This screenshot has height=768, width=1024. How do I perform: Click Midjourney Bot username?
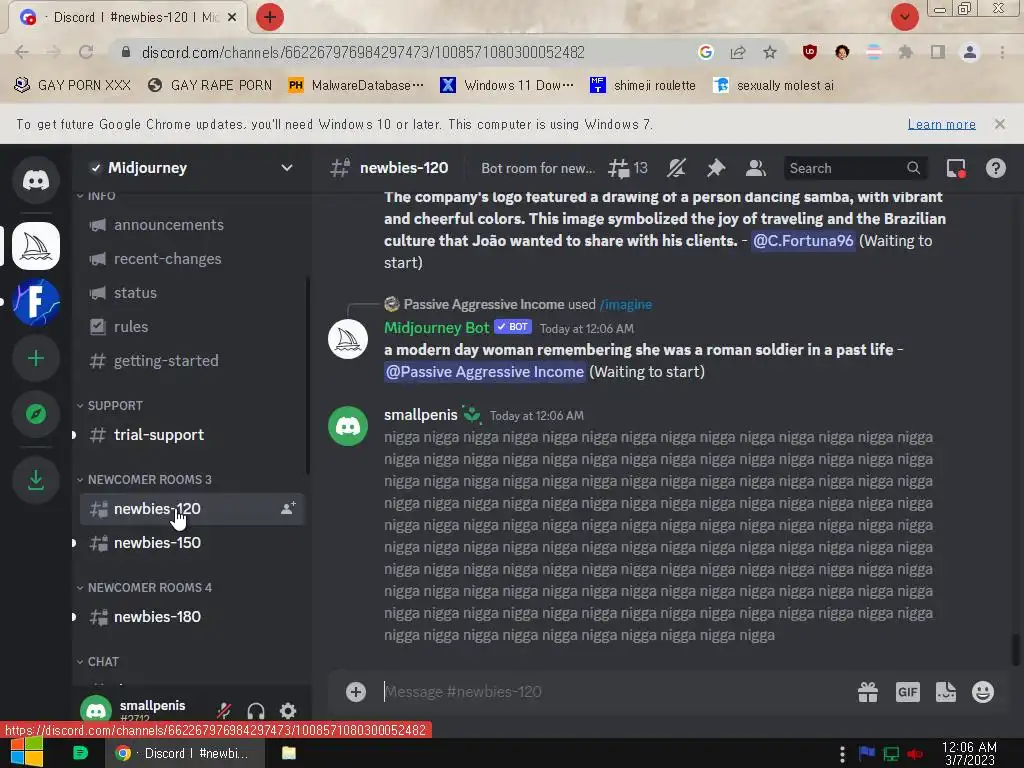pos(436,327)
